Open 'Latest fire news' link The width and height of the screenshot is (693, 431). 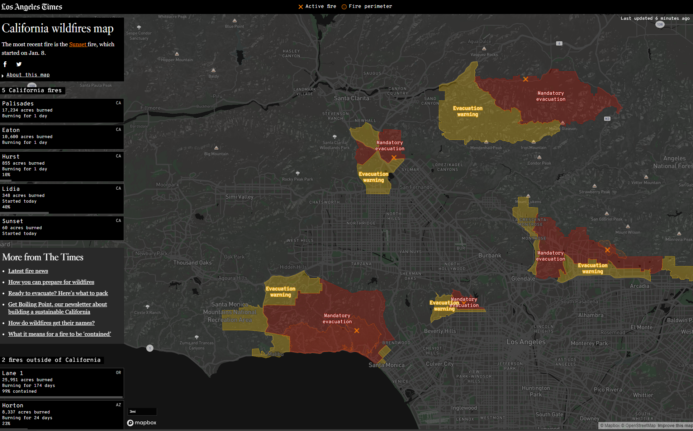coord(30,271)
